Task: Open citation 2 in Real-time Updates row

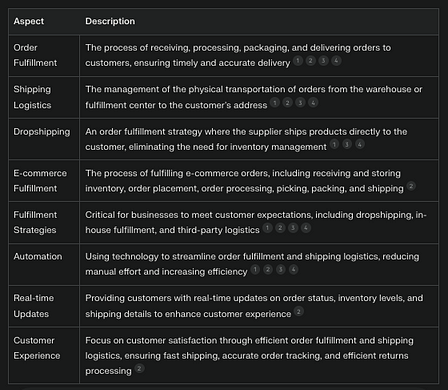Action: (299, 312)
